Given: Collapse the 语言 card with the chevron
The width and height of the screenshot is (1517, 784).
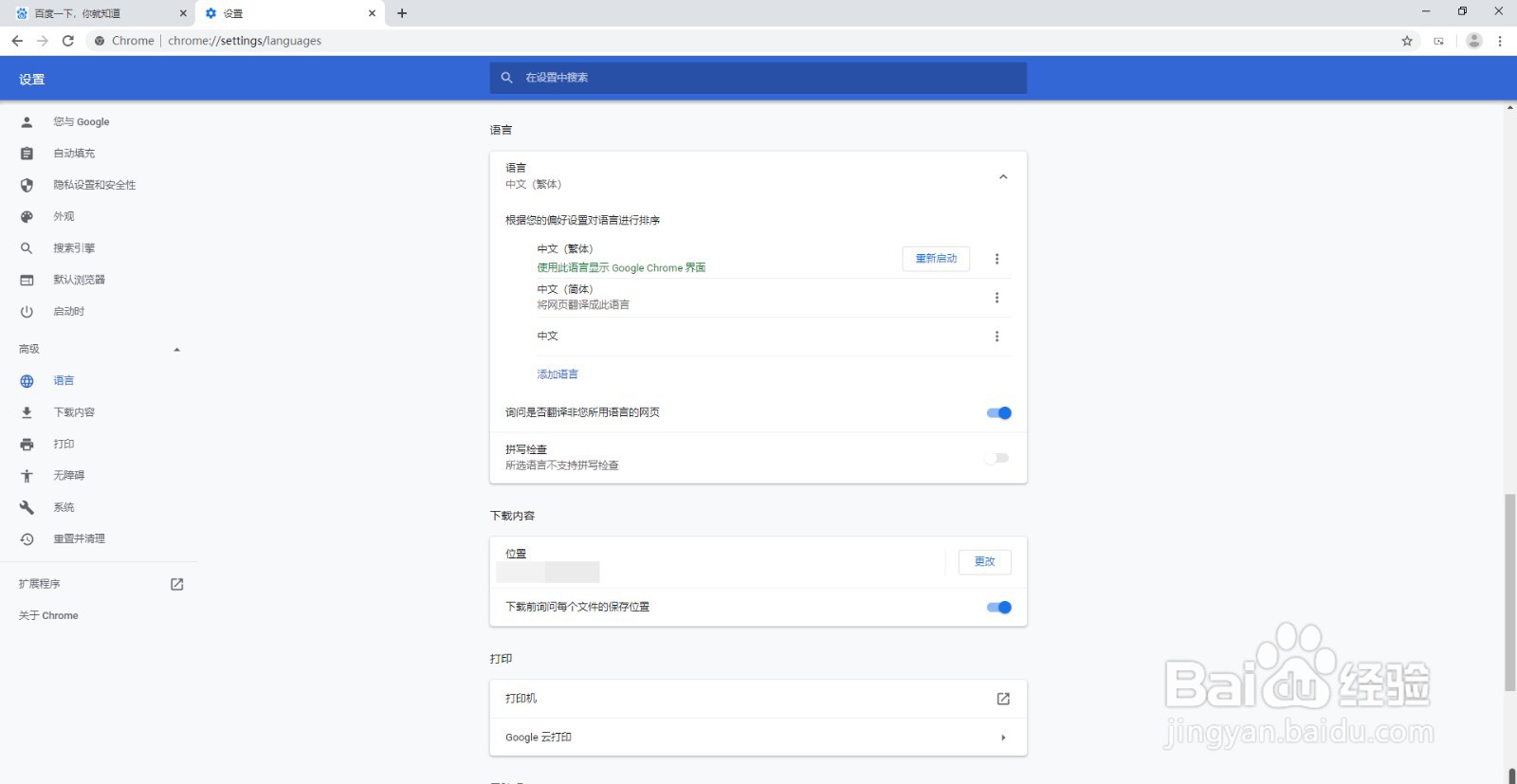Looking at the screenshot, I should [x=1003, y=176].
